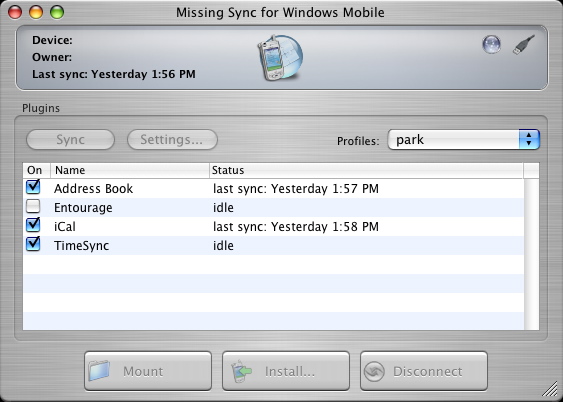Minimize window with the yellow button

(x=36, y=12)
